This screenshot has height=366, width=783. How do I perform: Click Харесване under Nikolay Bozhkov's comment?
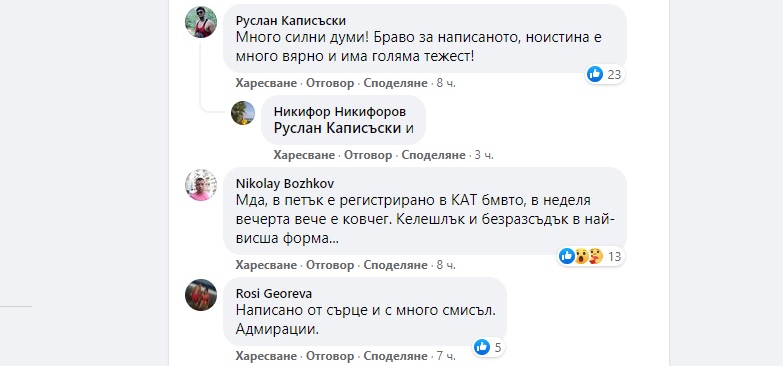click(266, 265)
